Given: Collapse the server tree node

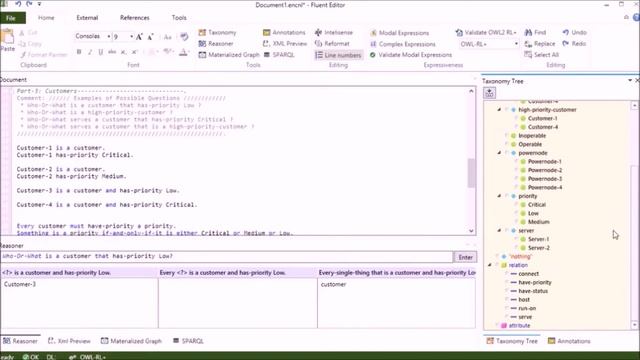Looking at the screenshot, I should coord(499,231).
